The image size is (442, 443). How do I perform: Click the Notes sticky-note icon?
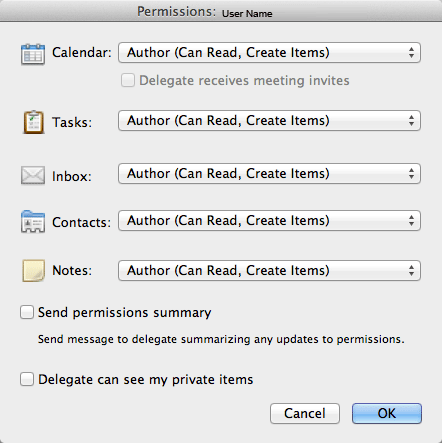pos(33,271)
